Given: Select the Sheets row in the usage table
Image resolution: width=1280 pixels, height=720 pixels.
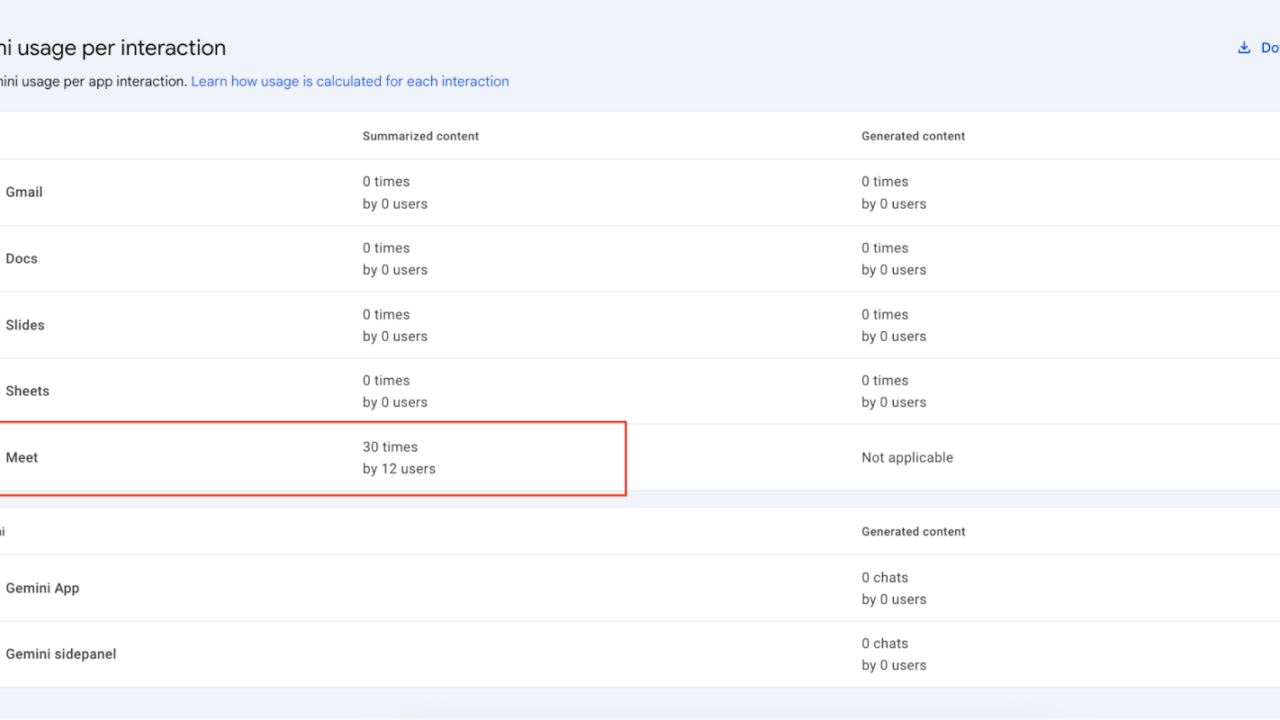Looking at the screenshot, I should 27,391.
